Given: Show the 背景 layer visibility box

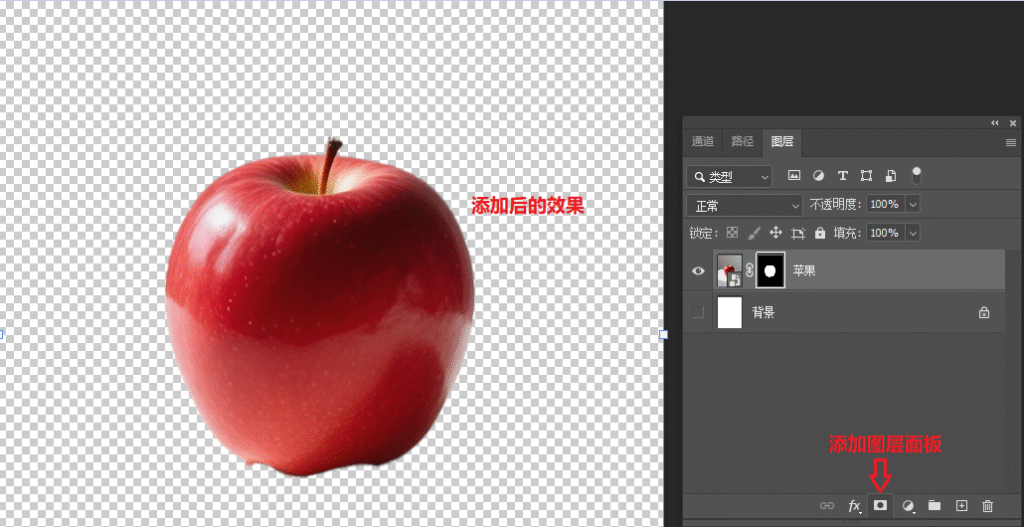Looking at the screenshot, I should pos(698,313).
